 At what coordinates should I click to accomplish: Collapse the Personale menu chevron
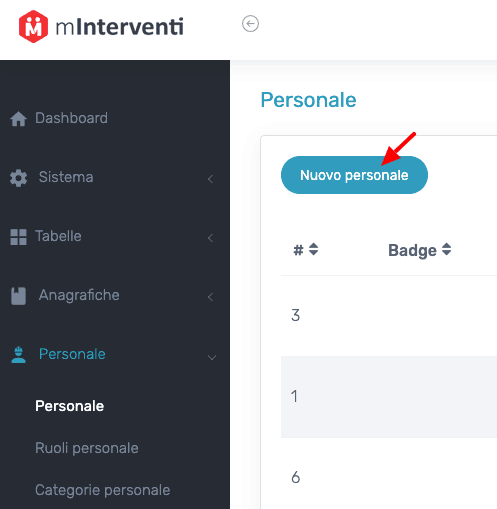212,358
